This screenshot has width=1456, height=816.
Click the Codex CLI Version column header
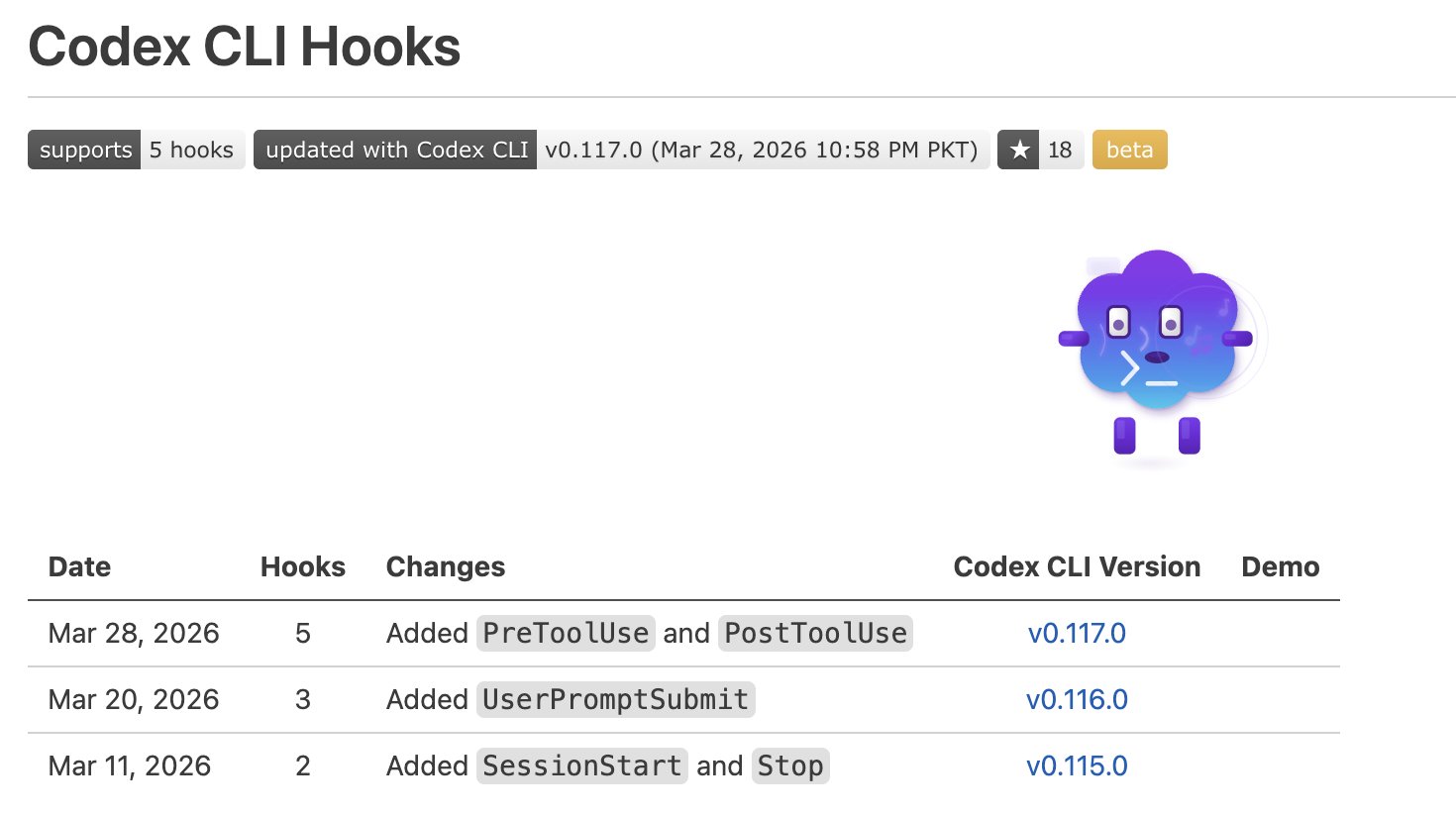[1077, 567]
